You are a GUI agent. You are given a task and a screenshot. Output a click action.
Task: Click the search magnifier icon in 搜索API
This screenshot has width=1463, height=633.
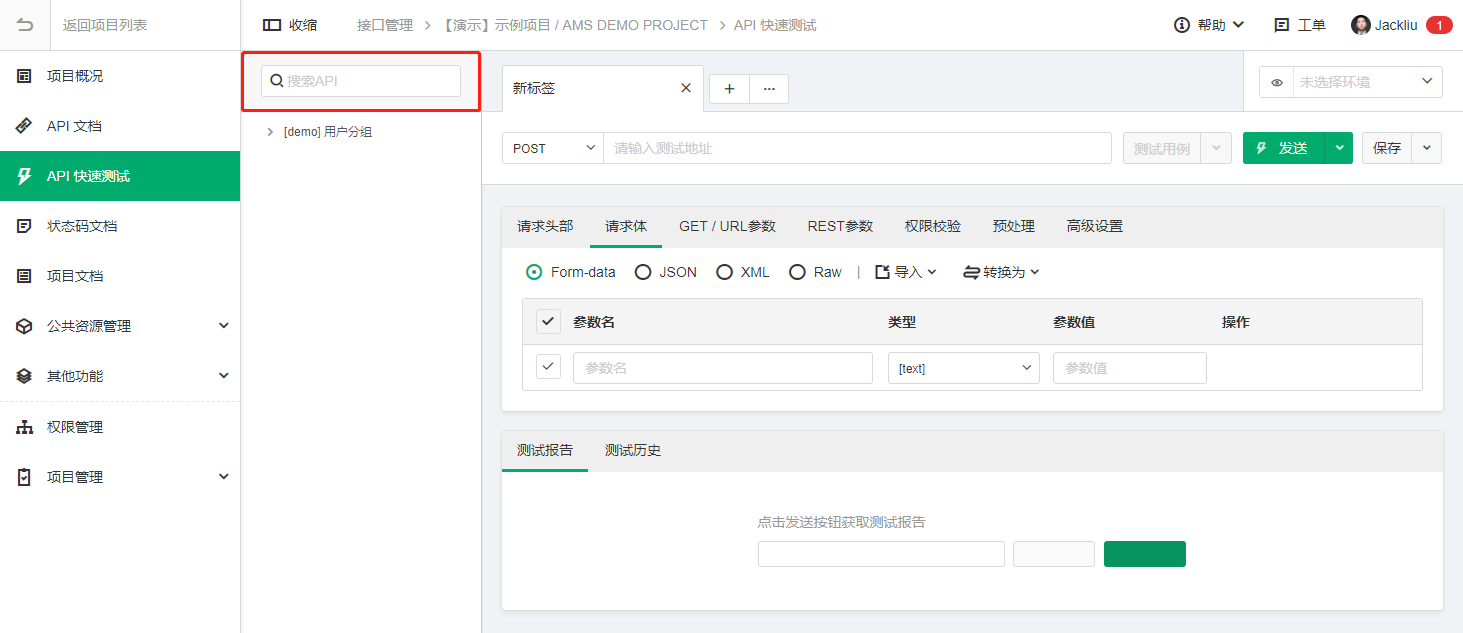click(x=277, y=81)
